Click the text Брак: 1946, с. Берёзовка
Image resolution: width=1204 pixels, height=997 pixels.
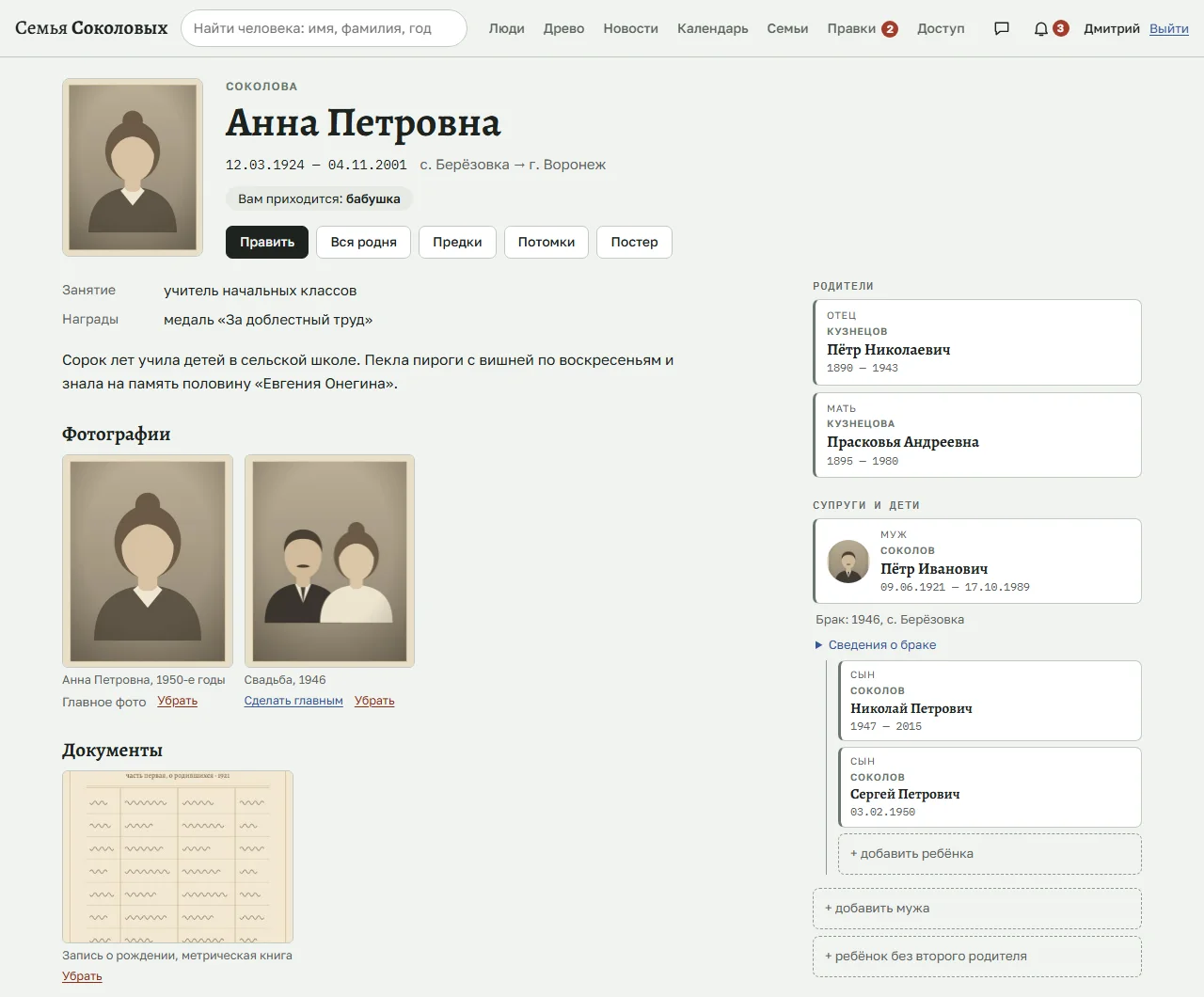pos(890,620)
